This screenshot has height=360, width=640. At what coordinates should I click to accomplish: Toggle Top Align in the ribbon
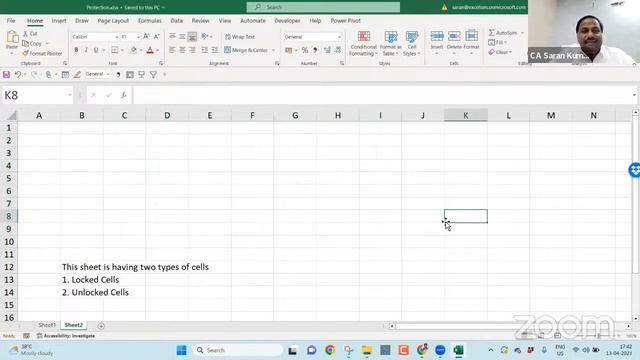[x=172, y=37]
